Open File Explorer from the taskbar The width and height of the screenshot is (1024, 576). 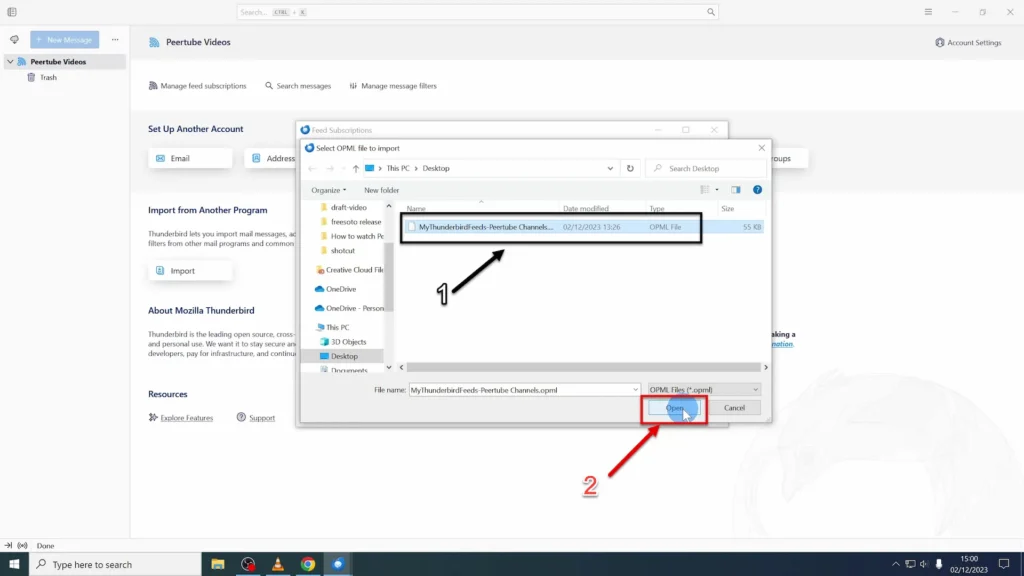point(217,564)
